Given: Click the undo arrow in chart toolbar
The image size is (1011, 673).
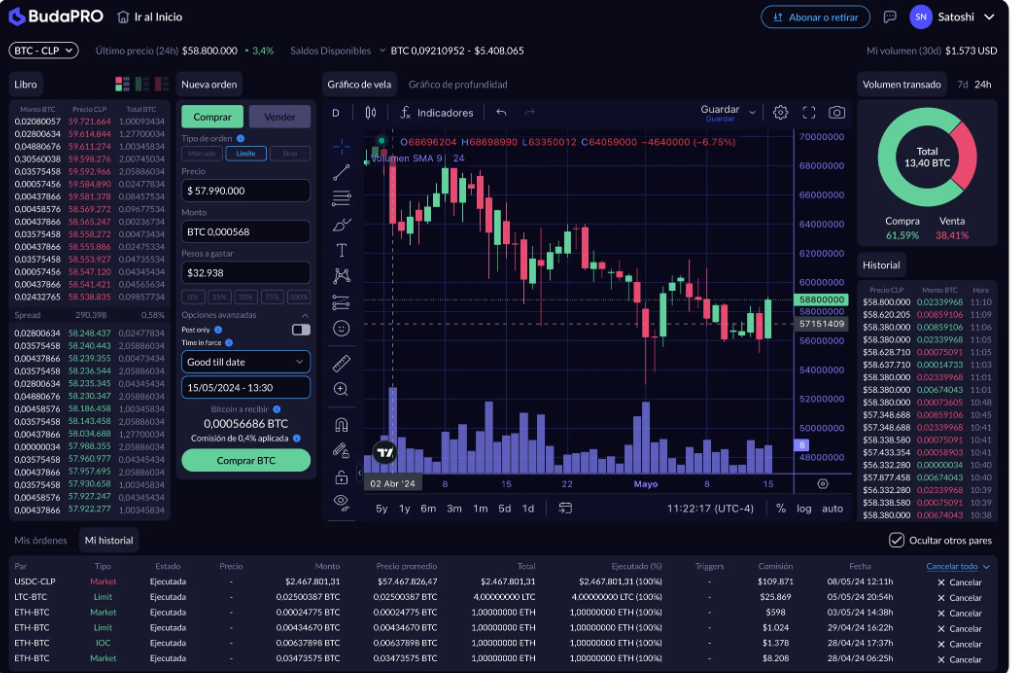Looking at the screenshot, I should click(501, 113).
